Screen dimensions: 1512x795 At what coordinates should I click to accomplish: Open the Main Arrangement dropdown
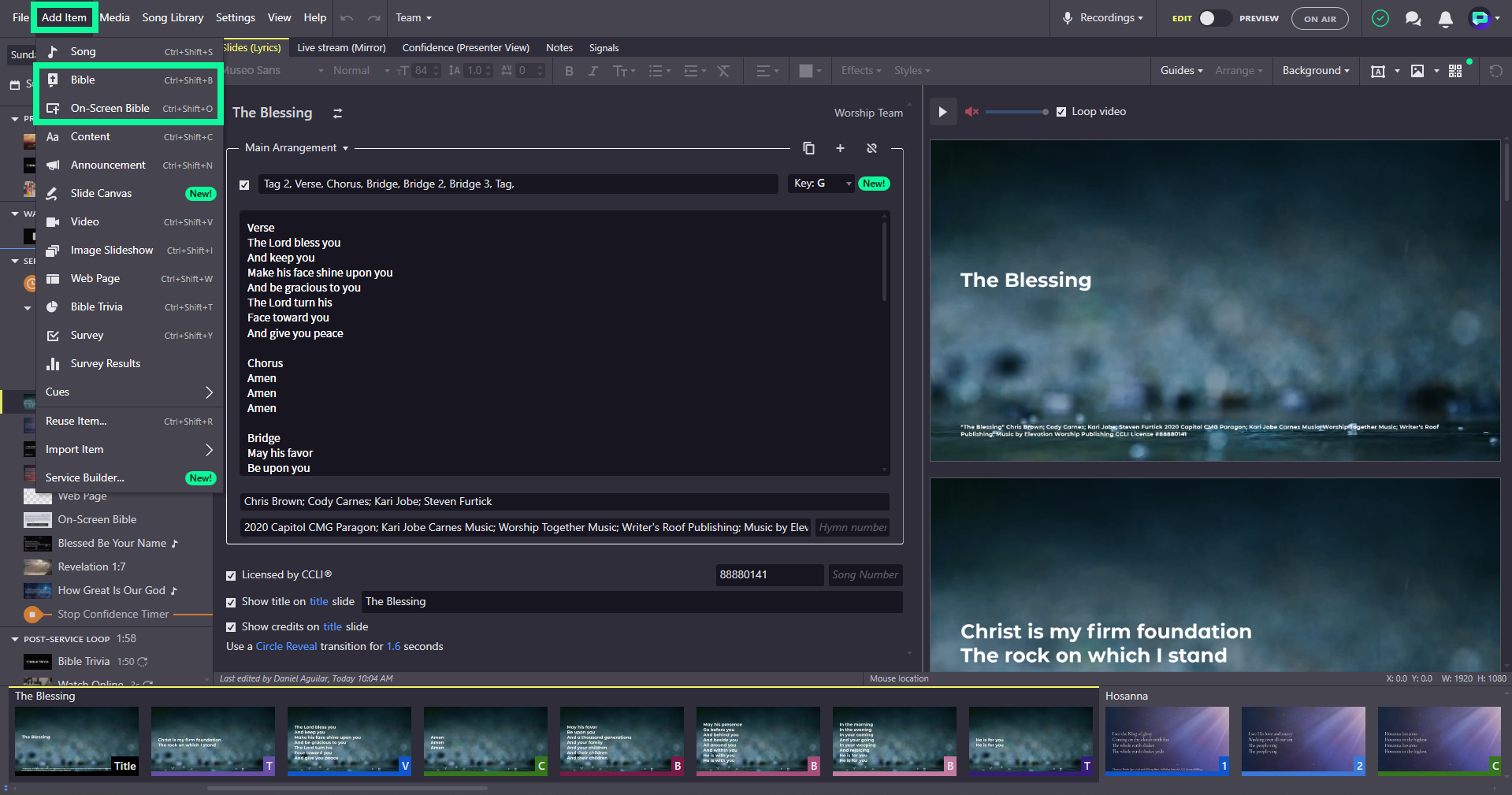click(296, 148)
